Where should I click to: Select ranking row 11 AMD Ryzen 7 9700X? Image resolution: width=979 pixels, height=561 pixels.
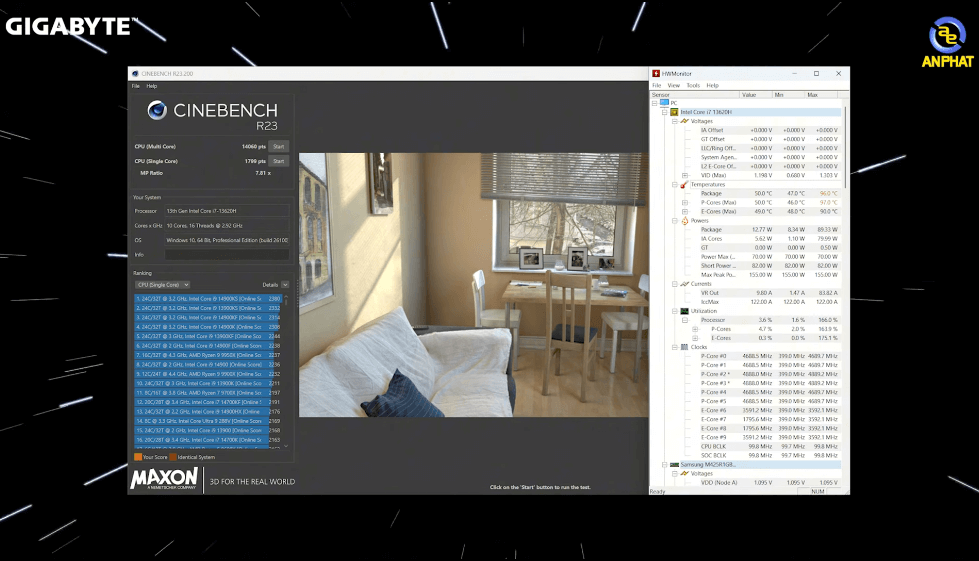pyautogui.click(x=208, y=393)
